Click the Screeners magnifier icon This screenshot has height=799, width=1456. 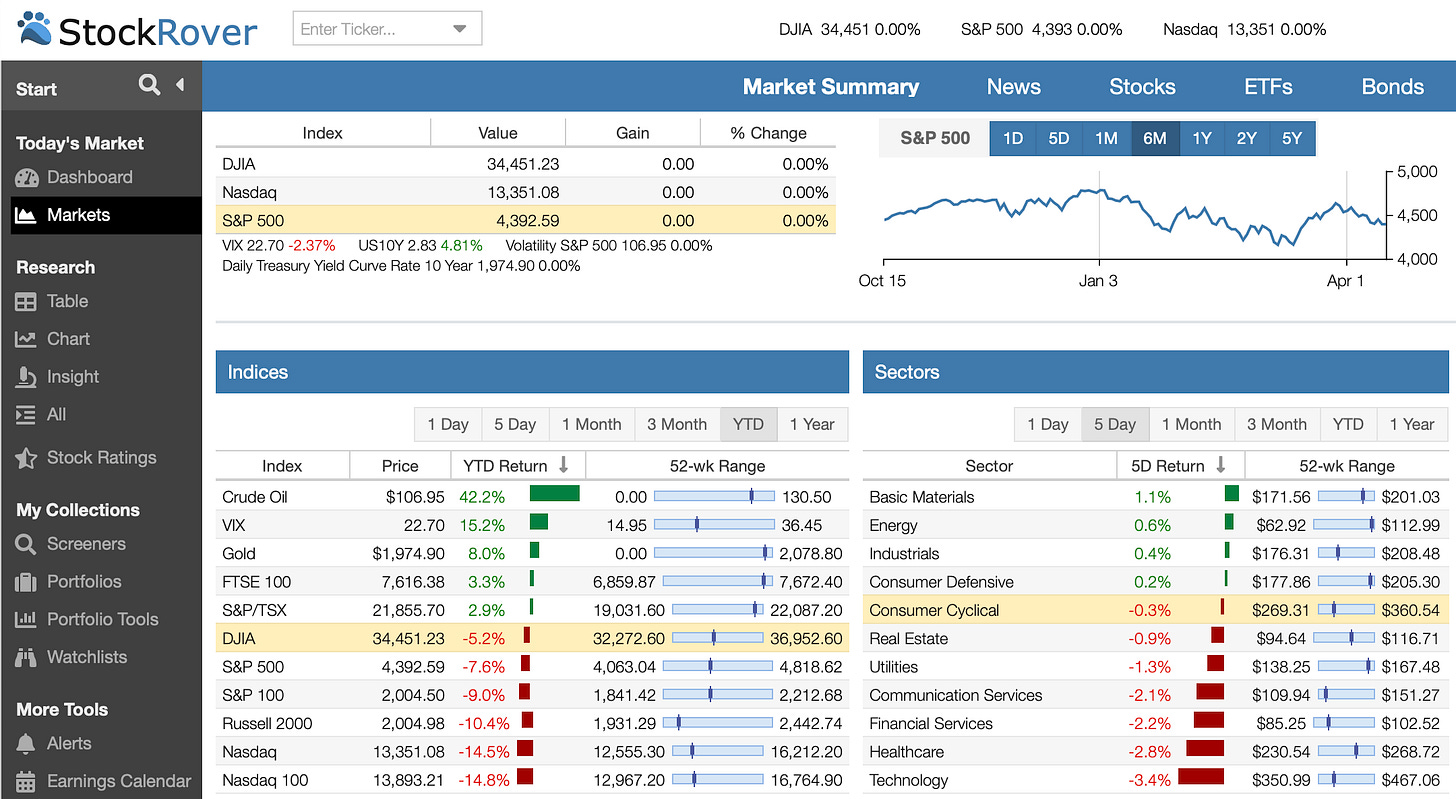click(x=26, y=544)
